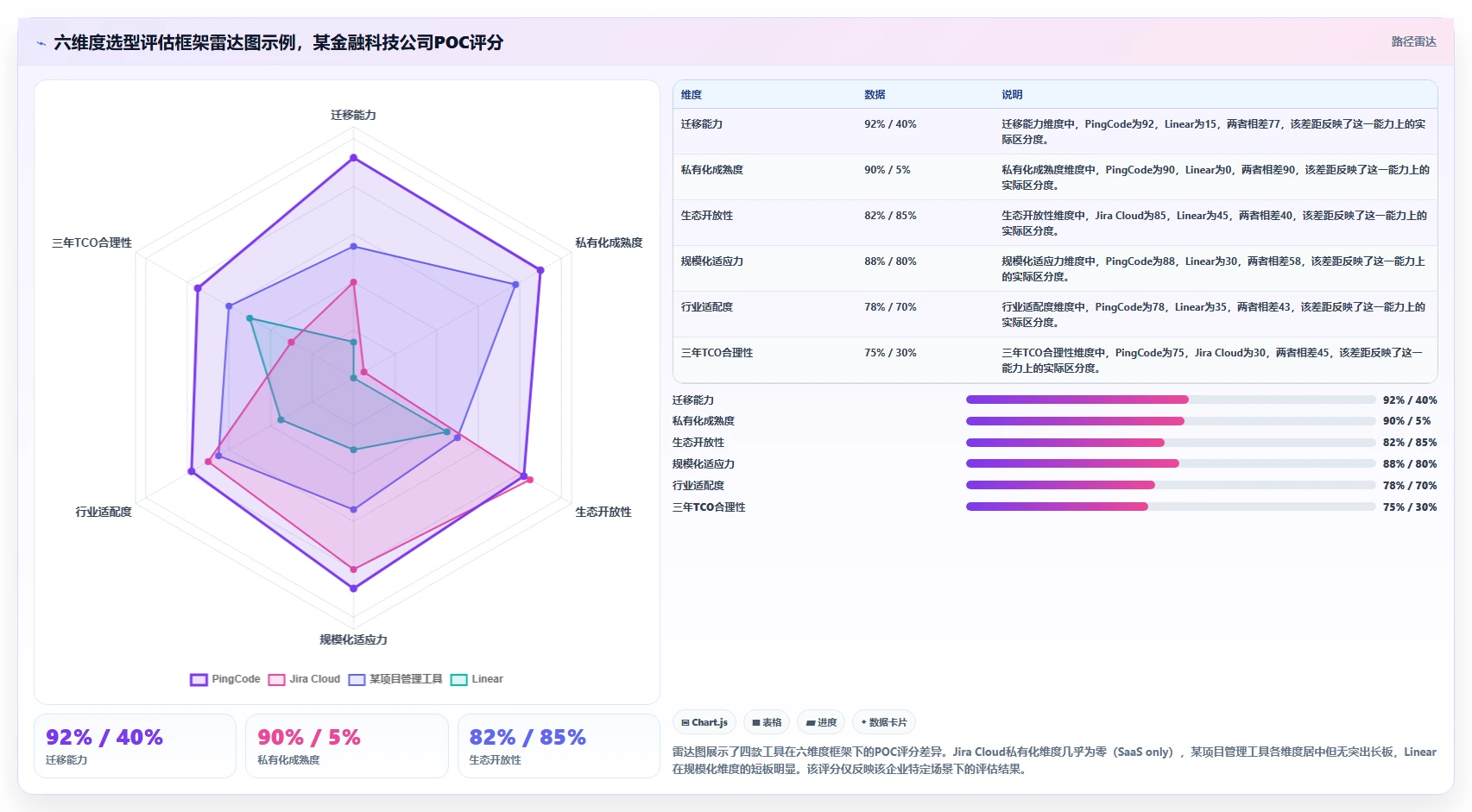Click the 数据卡片 tag chip

[x=884, y=722]
